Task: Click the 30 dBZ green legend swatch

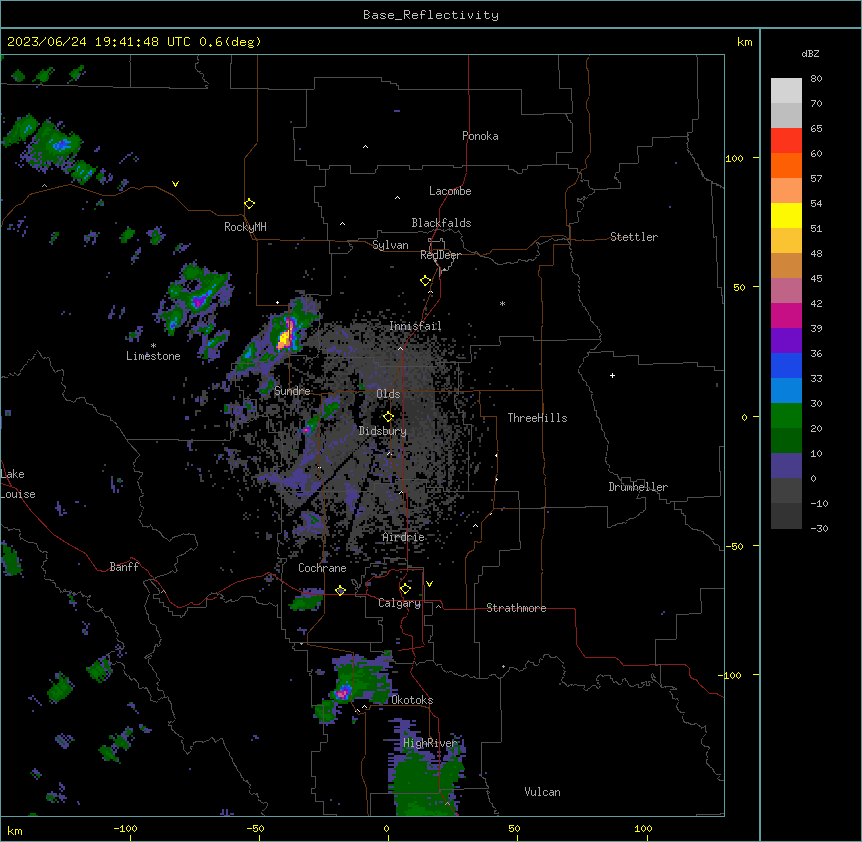Action: 786,416
